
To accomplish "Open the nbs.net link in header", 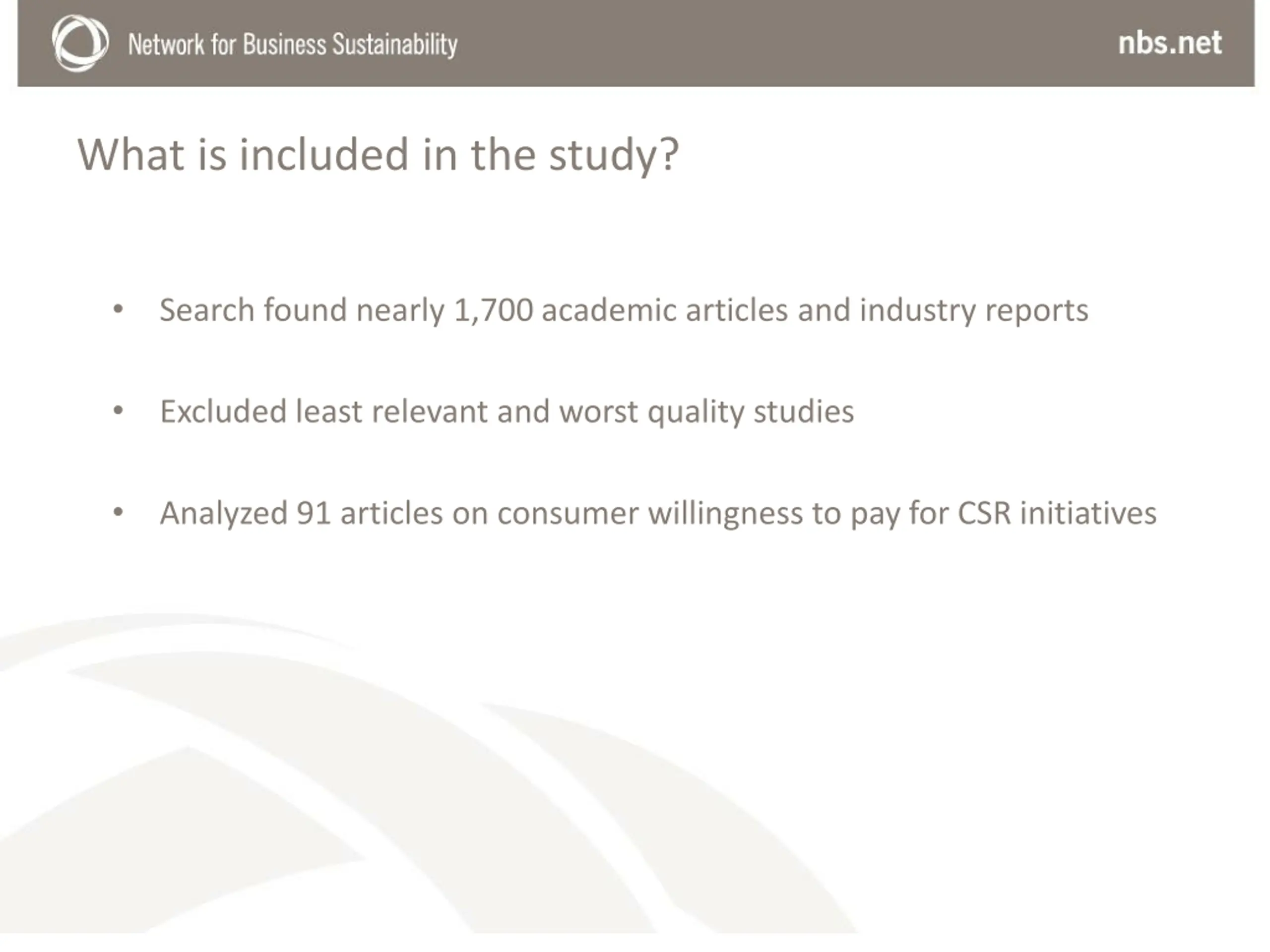I will click(1169, 43).
